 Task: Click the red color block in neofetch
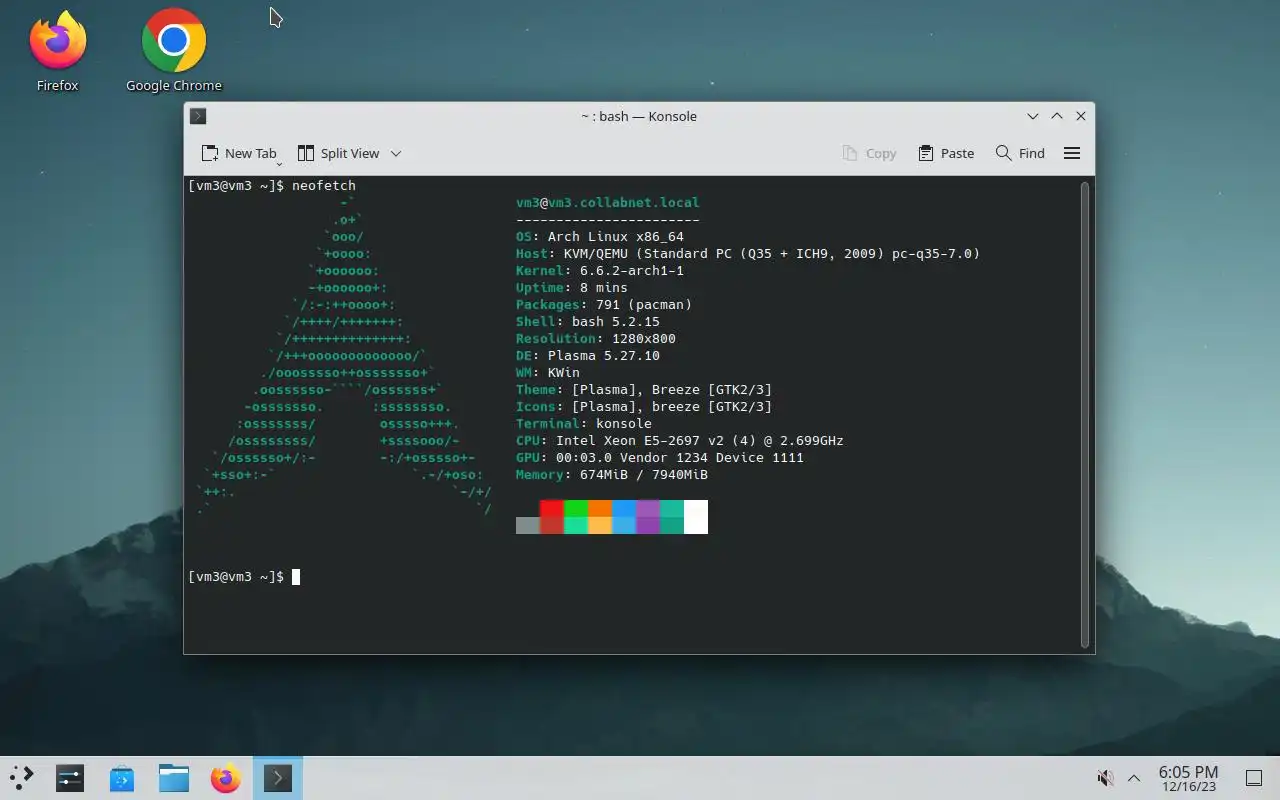pyautogui.click(x=552, y=508)
